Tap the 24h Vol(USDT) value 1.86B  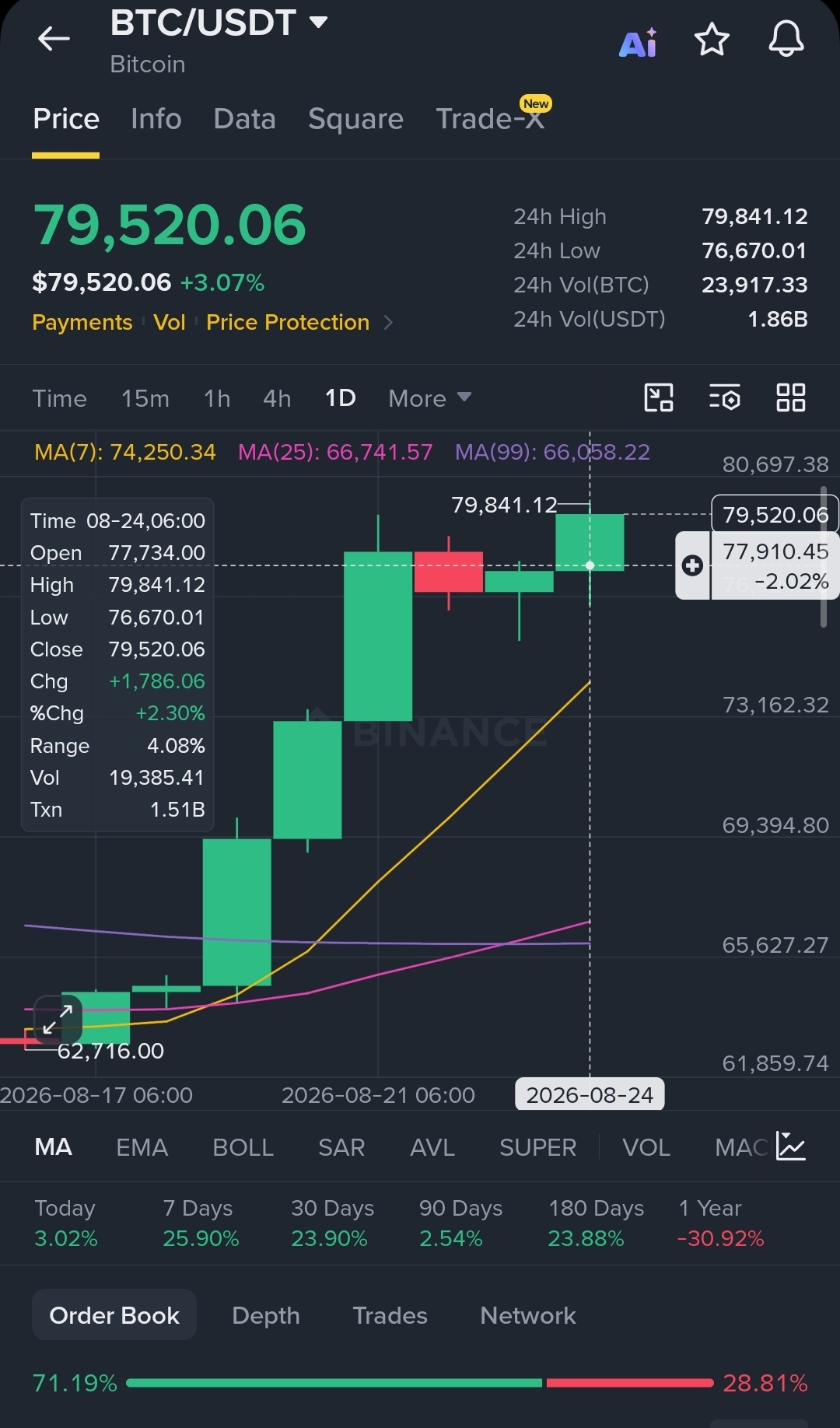[x=777, y=319]
